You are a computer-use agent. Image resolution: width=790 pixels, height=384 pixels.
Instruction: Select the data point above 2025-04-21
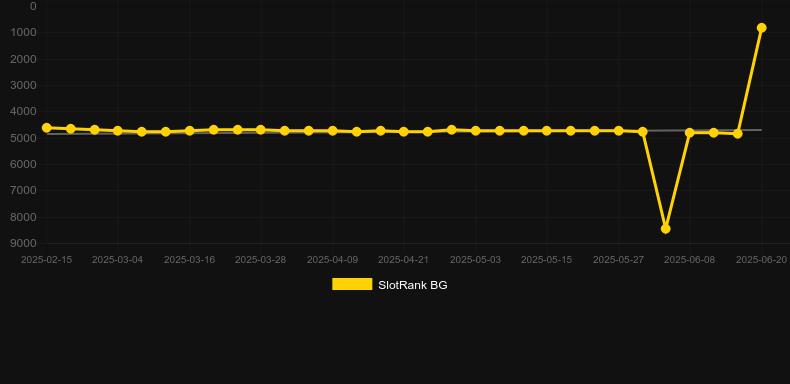tap(404, 132)
